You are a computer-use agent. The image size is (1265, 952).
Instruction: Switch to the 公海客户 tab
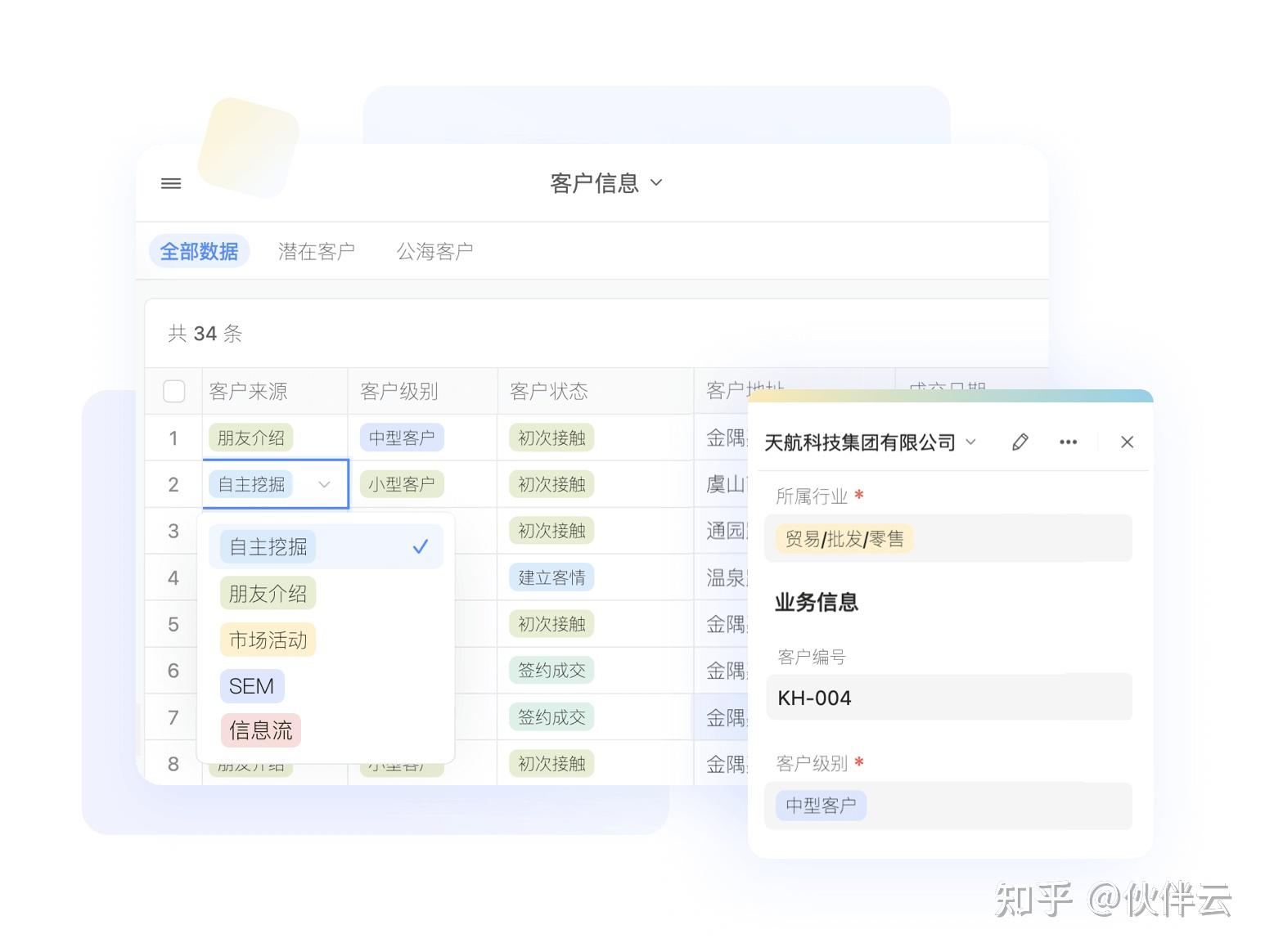coord(435,251)
